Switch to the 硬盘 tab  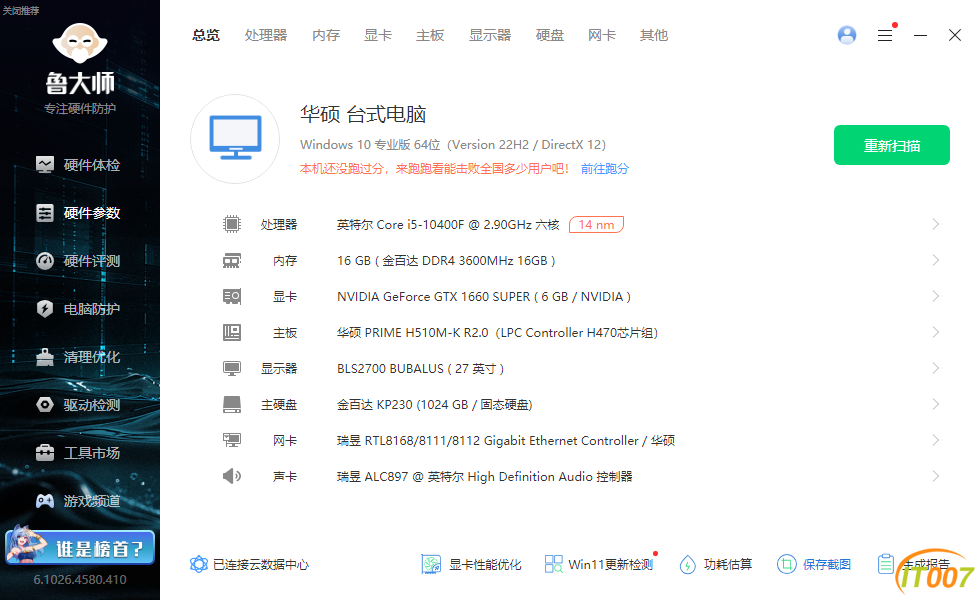(x=550, y=36)
